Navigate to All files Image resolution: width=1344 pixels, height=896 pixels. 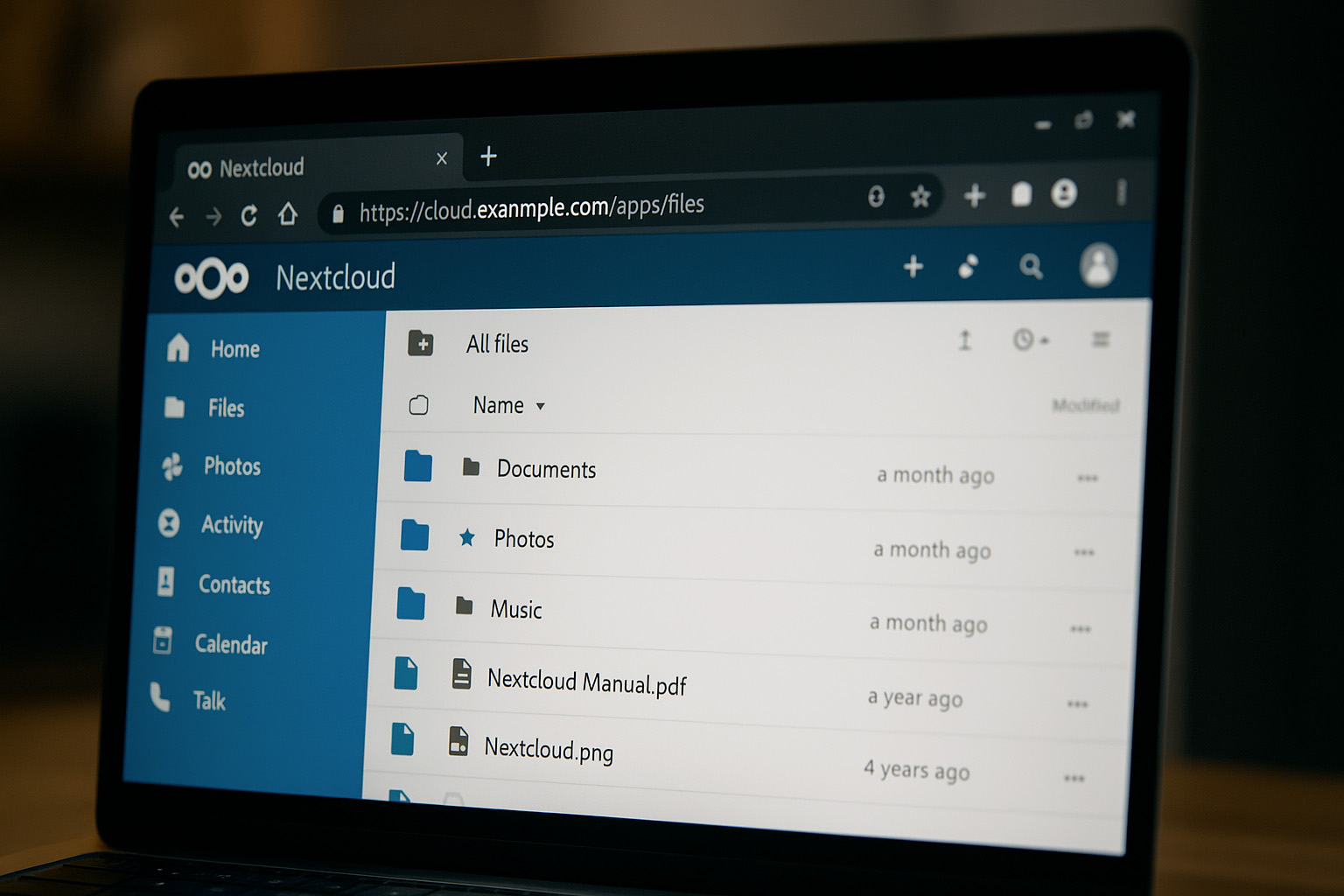click(496, 344)
